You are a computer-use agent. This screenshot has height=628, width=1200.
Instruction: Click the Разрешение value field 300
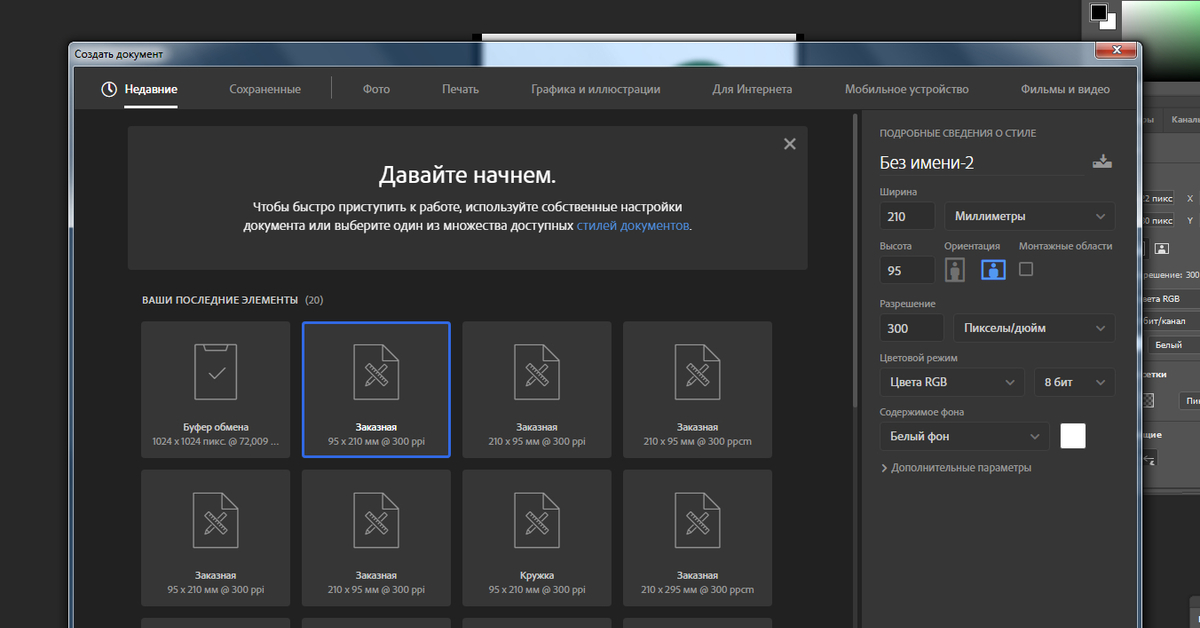(911, 328)
